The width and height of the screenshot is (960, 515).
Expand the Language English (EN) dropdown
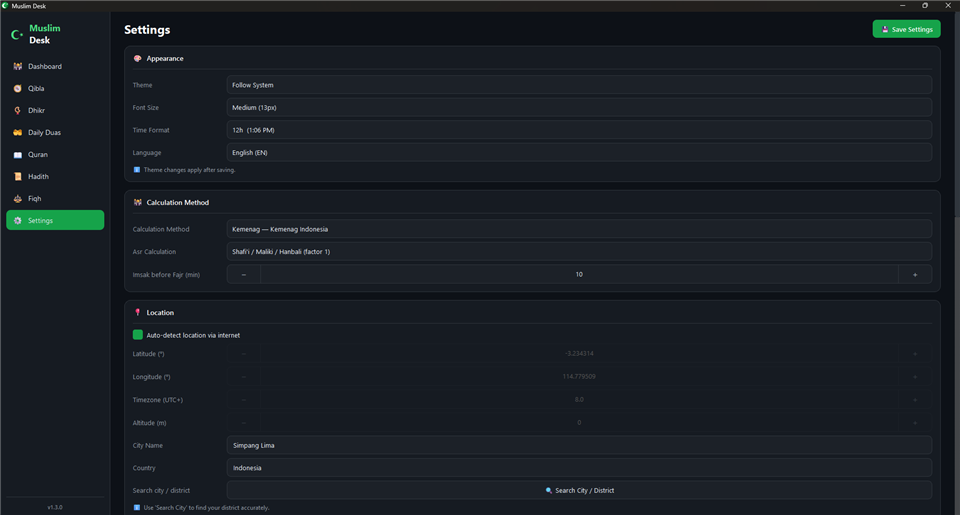pyautogui.click(x=579, y=152)
